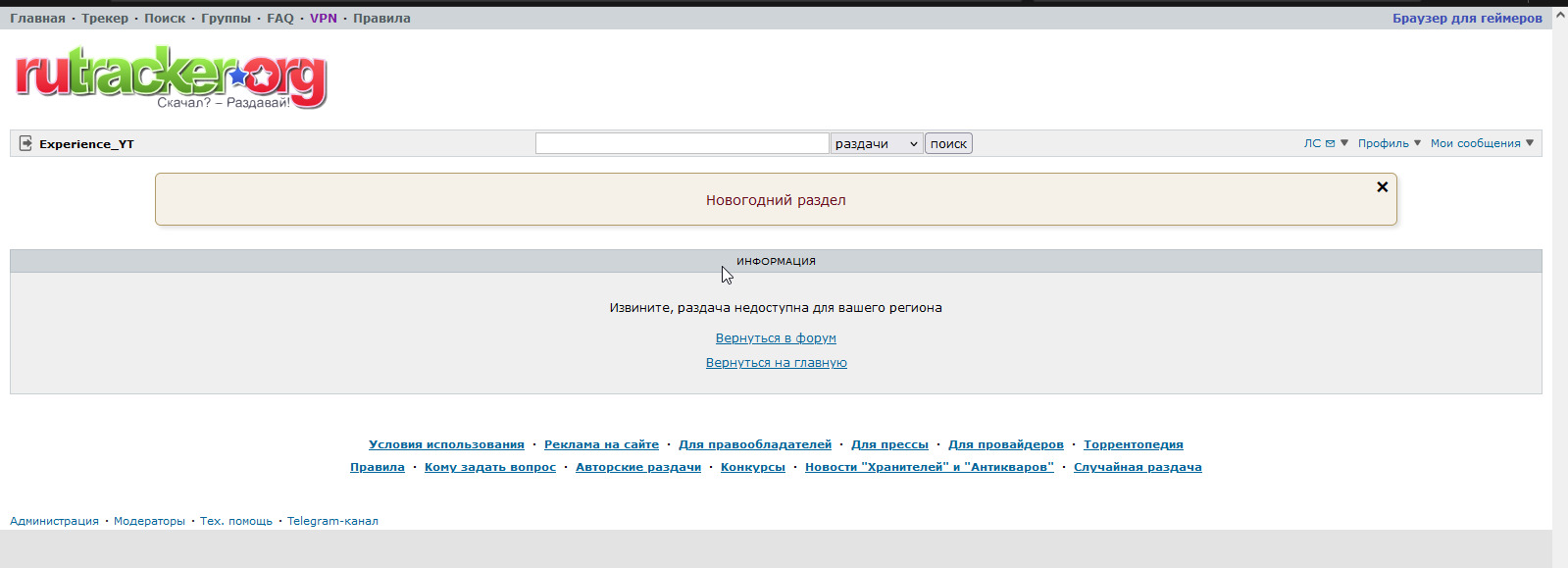Open Кому задать вопрос link

tap(490, 467)
